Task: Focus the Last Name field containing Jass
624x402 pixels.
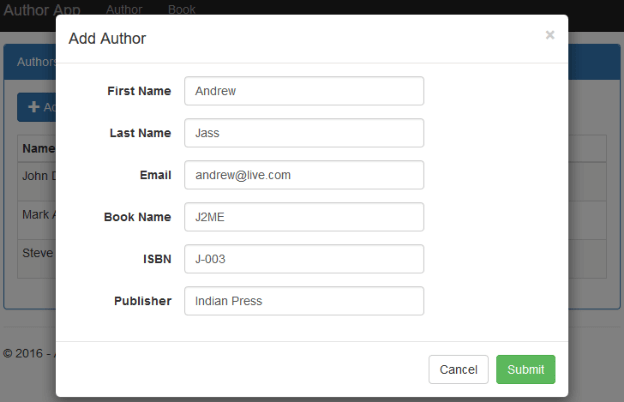Action: (x=304, y=133)
